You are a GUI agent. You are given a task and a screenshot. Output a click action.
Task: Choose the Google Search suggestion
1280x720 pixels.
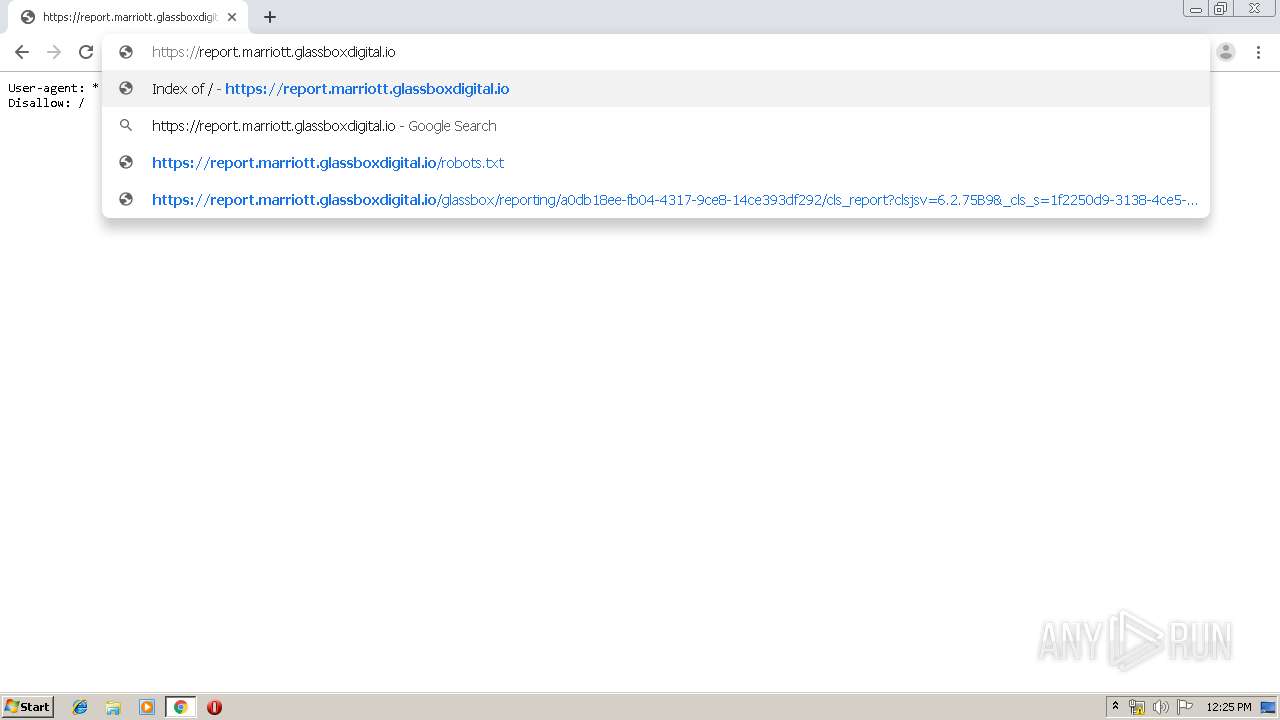[x=656, y=126]
